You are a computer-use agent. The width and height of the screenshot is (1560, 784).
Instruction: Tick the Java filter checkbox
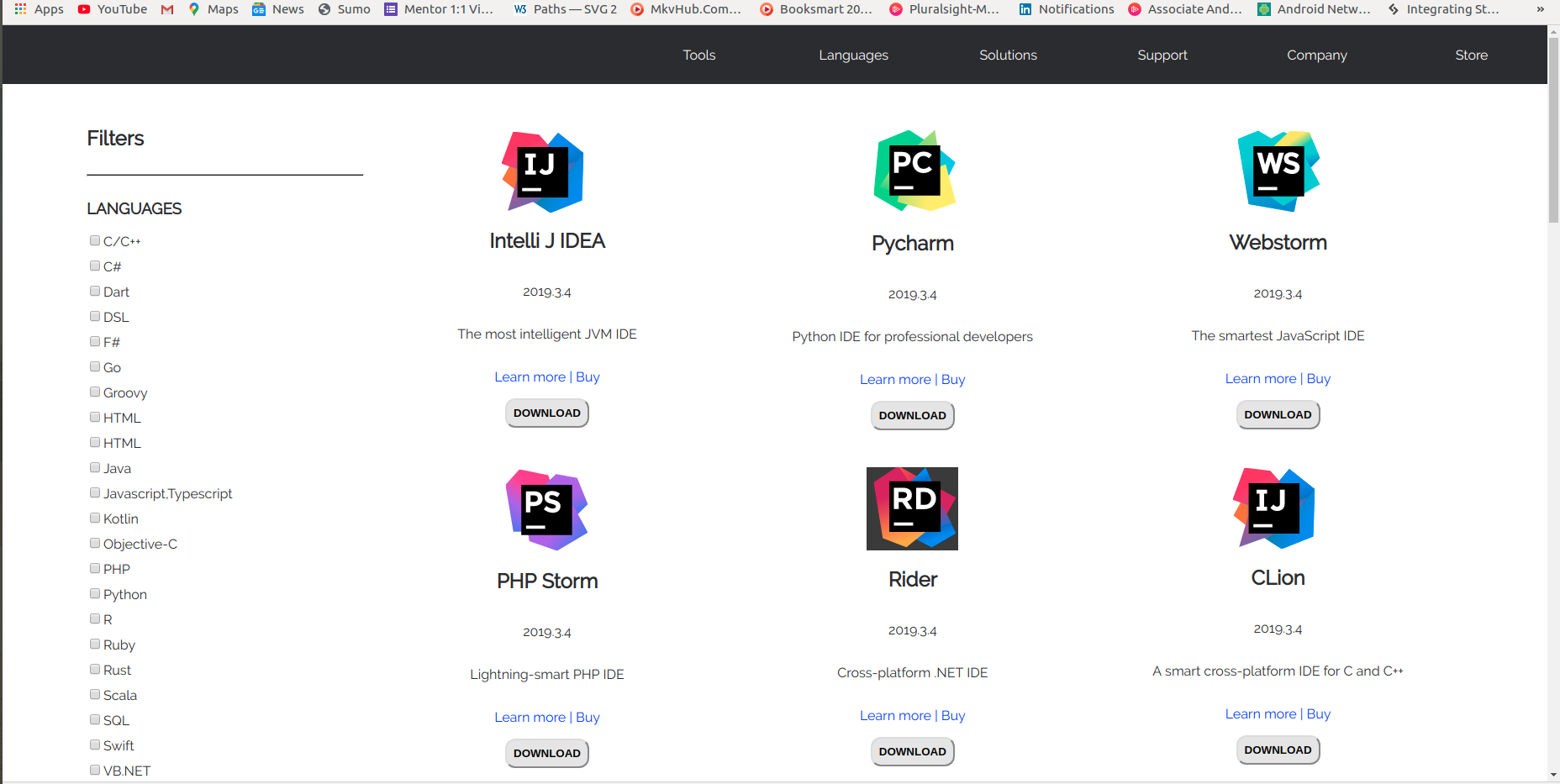(95, 467)
